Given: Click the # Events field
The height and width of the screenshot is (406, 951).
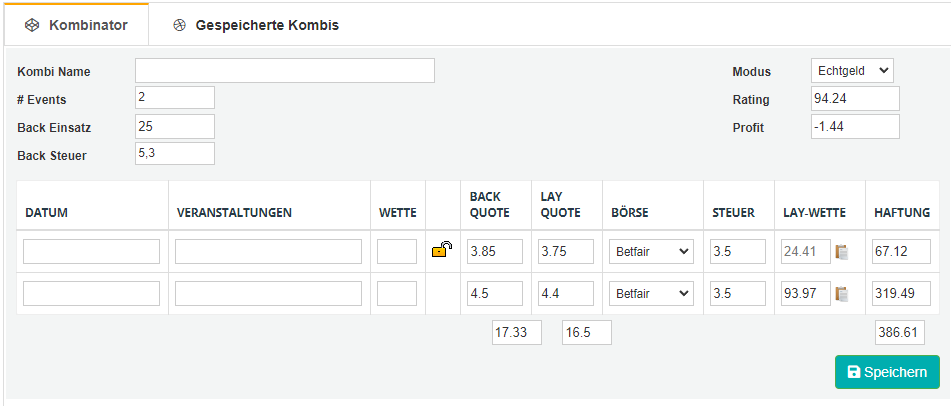Looking at the screenshot, I should pyautogui.click(x=175, y=98).
